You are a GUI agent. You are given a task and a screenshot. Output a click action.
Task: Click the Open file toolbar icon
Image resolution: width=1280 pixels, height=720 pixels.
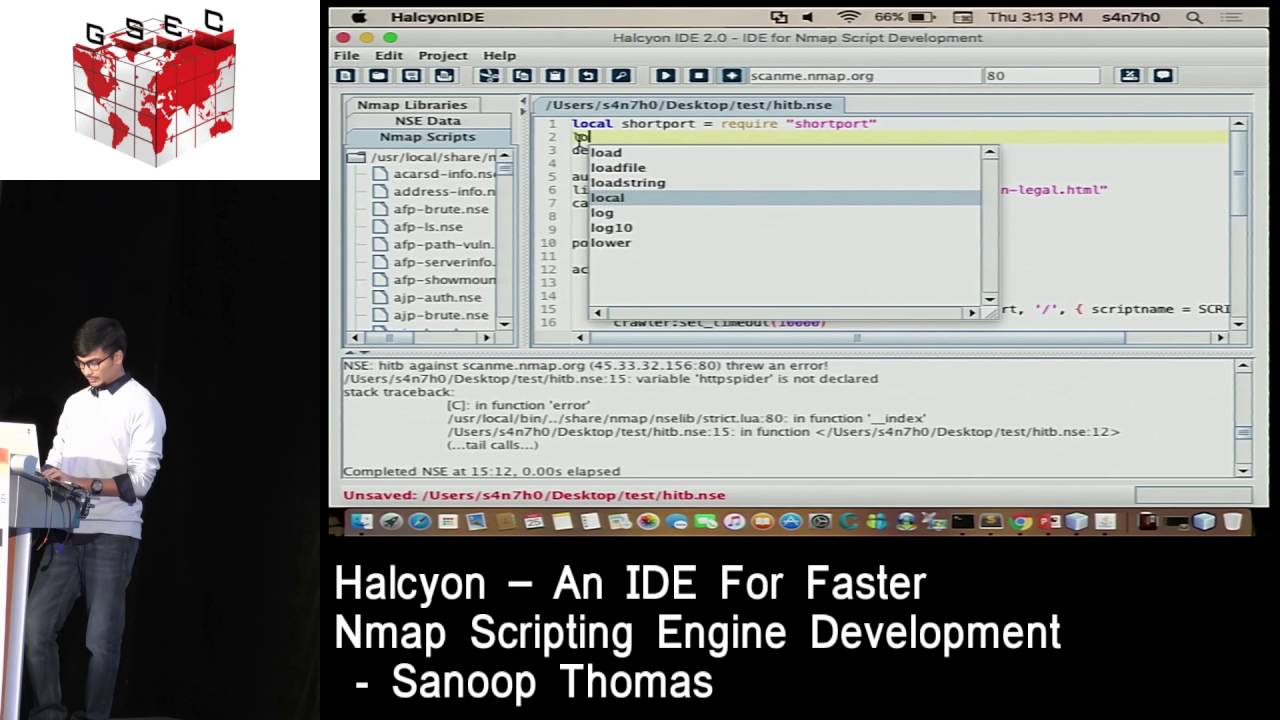pyautogui.click(x=379, y=75)
